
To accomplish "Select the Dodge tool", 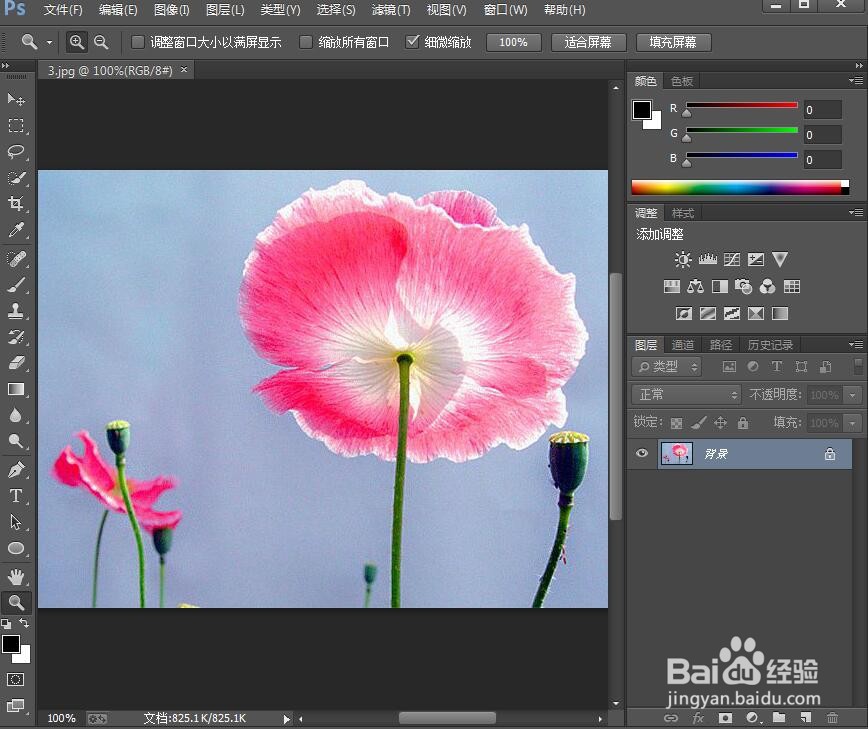I will pyautogui.click(x=16, y=441).
